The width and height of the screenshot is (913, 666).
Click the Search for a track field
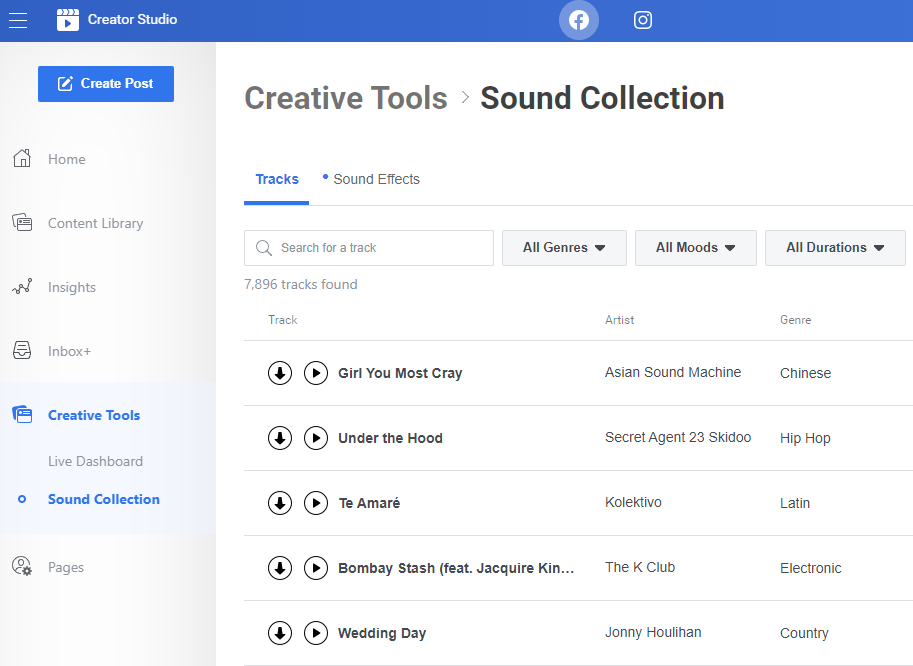[368, 247]
